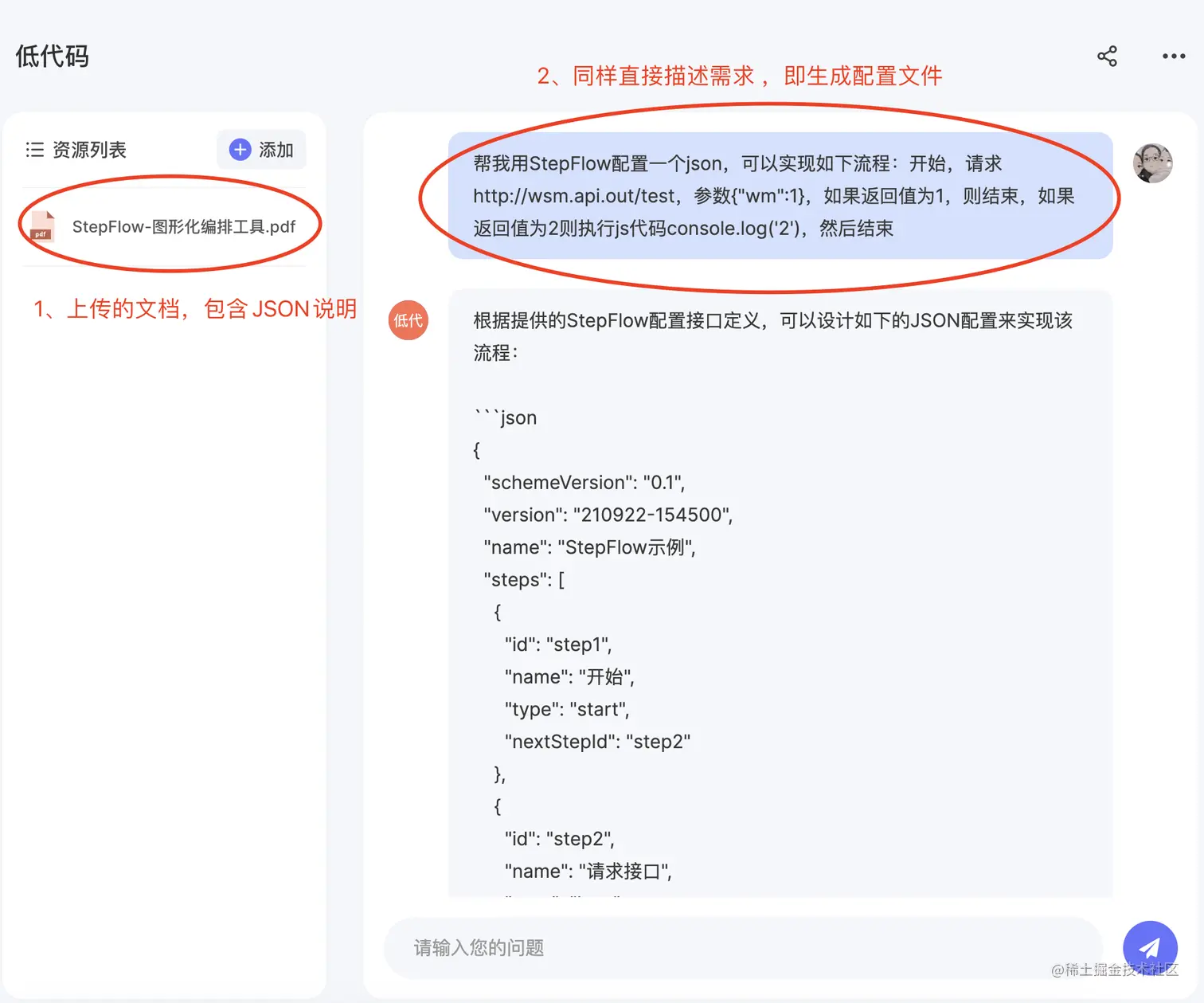The image size is (1204, 1003).
Task: Click the 资源列表 heading
Action: pyautogui.click(x=89, y=150)
